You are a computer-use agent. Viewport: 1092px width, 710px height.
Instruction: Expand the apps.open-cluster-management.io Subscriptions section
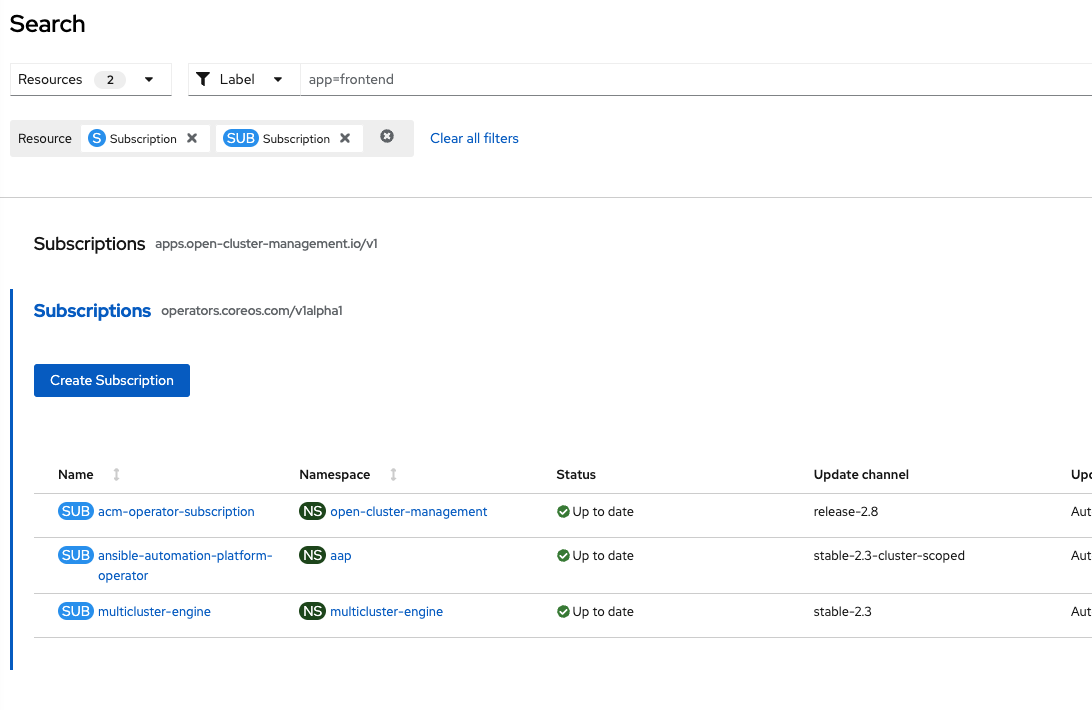[89, 244]
